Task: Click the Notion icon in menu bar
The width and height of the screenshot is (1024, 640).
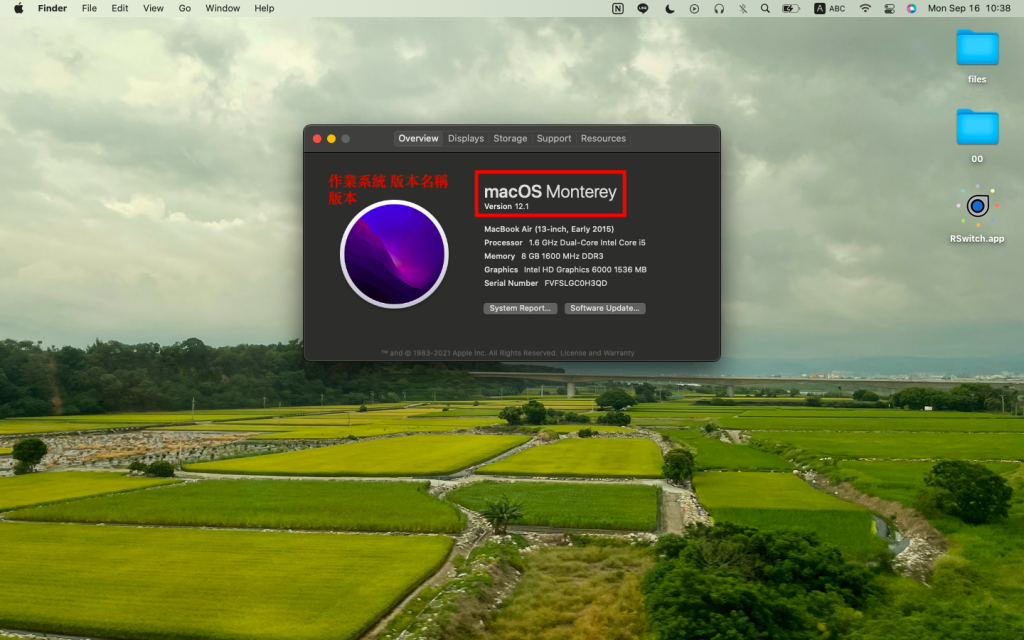Action: 617,8
